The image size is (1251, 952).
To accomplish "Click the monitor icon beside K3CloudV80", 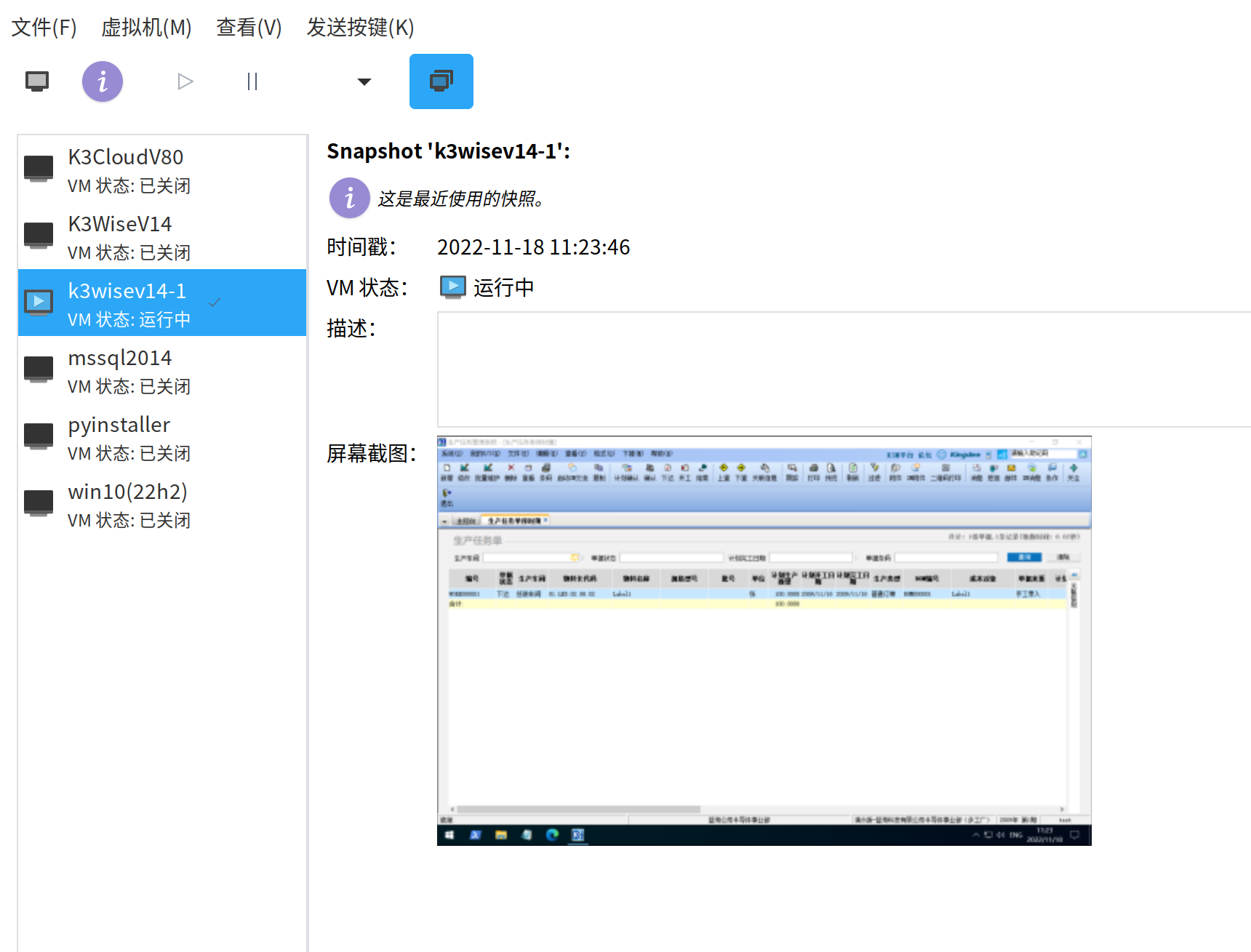I will 38,167.
